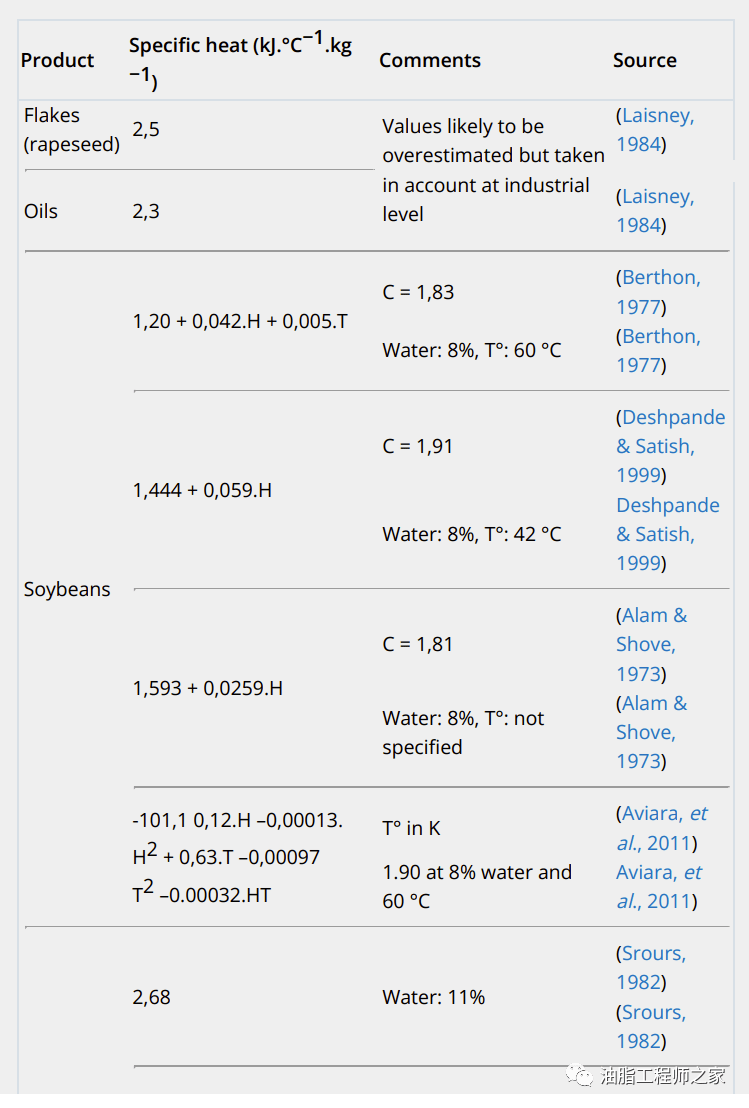Open Laisney, 1984 link in Flakes row
Image resolution: width=749 pixels, height=1108 pixels.
[x=655, y=130]
